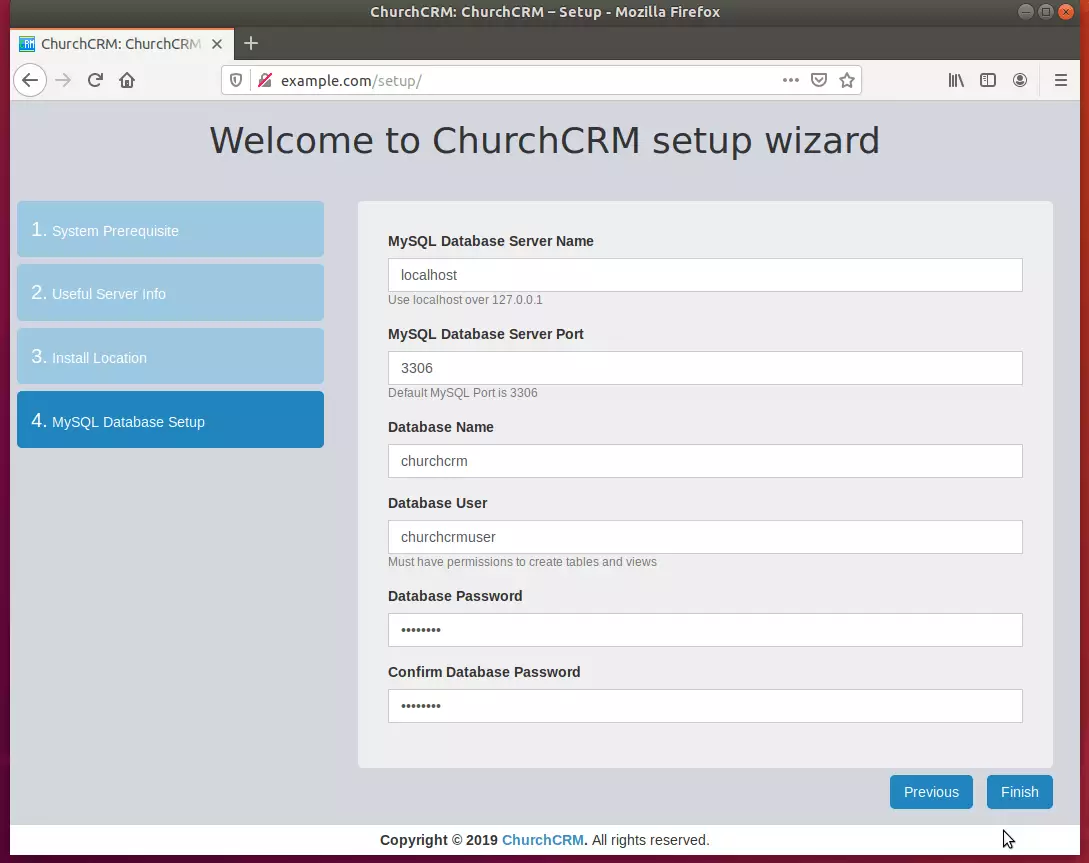Open the Firefox hamburger menu
Image resolution: width=1089 pixels, height=863 pixels.
point(1061,81)
